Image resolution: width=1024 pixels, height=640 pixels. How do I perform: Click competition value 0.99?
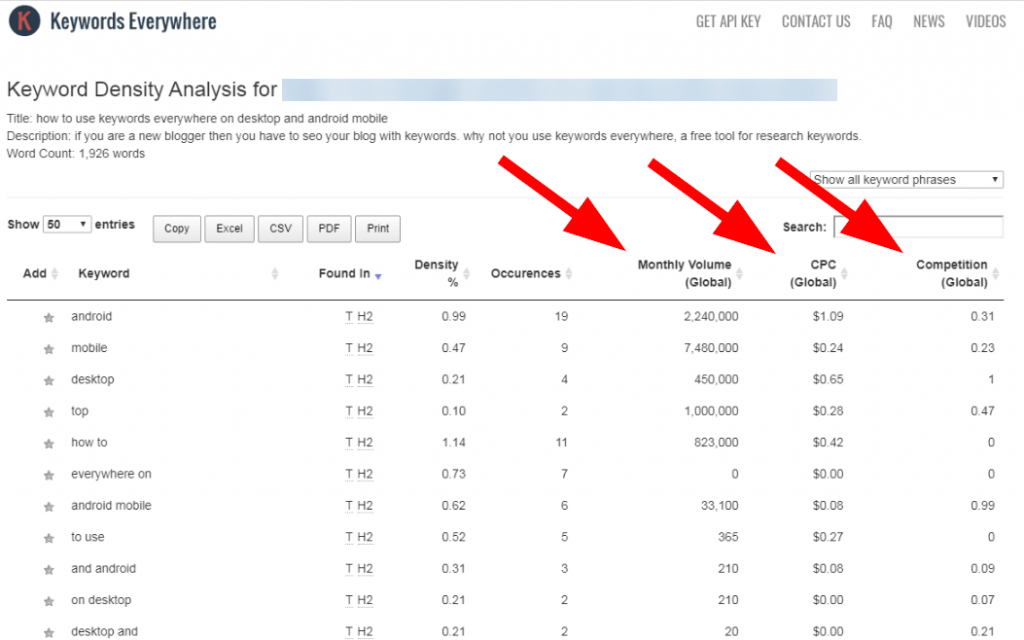[982, 505]
